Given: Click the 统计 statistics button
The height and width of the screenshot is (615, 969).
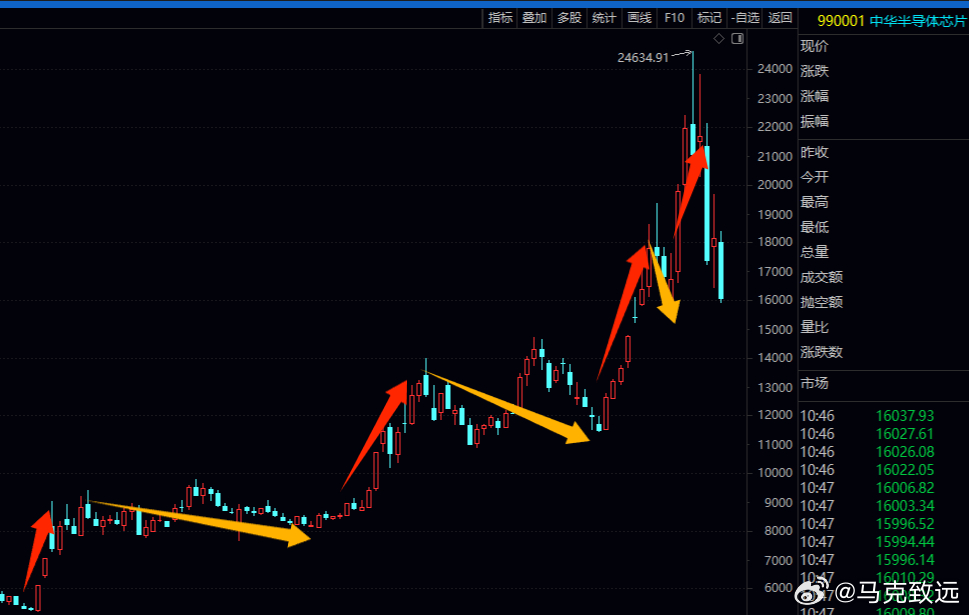Looking at the screenshot, I should point(604,18).
